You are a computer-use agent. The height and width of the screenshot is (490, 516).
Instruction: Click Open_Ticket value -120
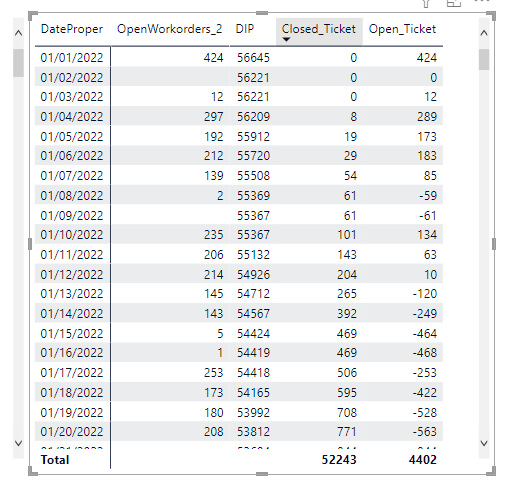click(x=425, y=294)
